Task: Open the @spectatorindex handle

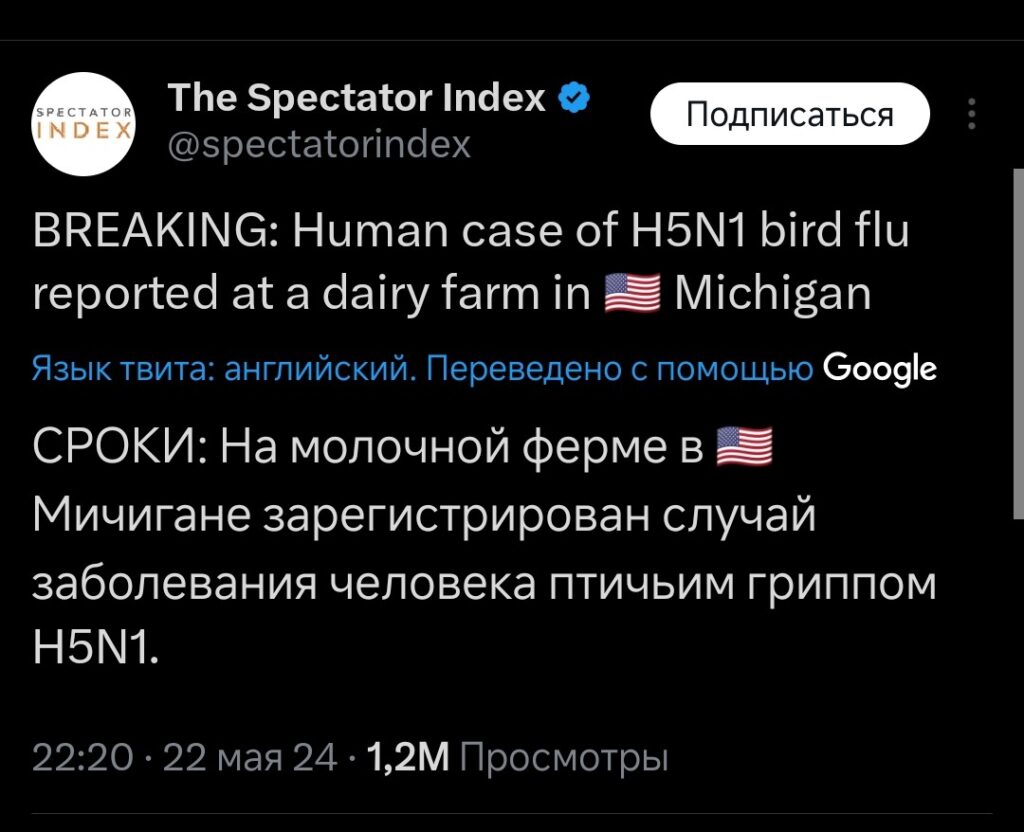Action: (x=319, y=144)
